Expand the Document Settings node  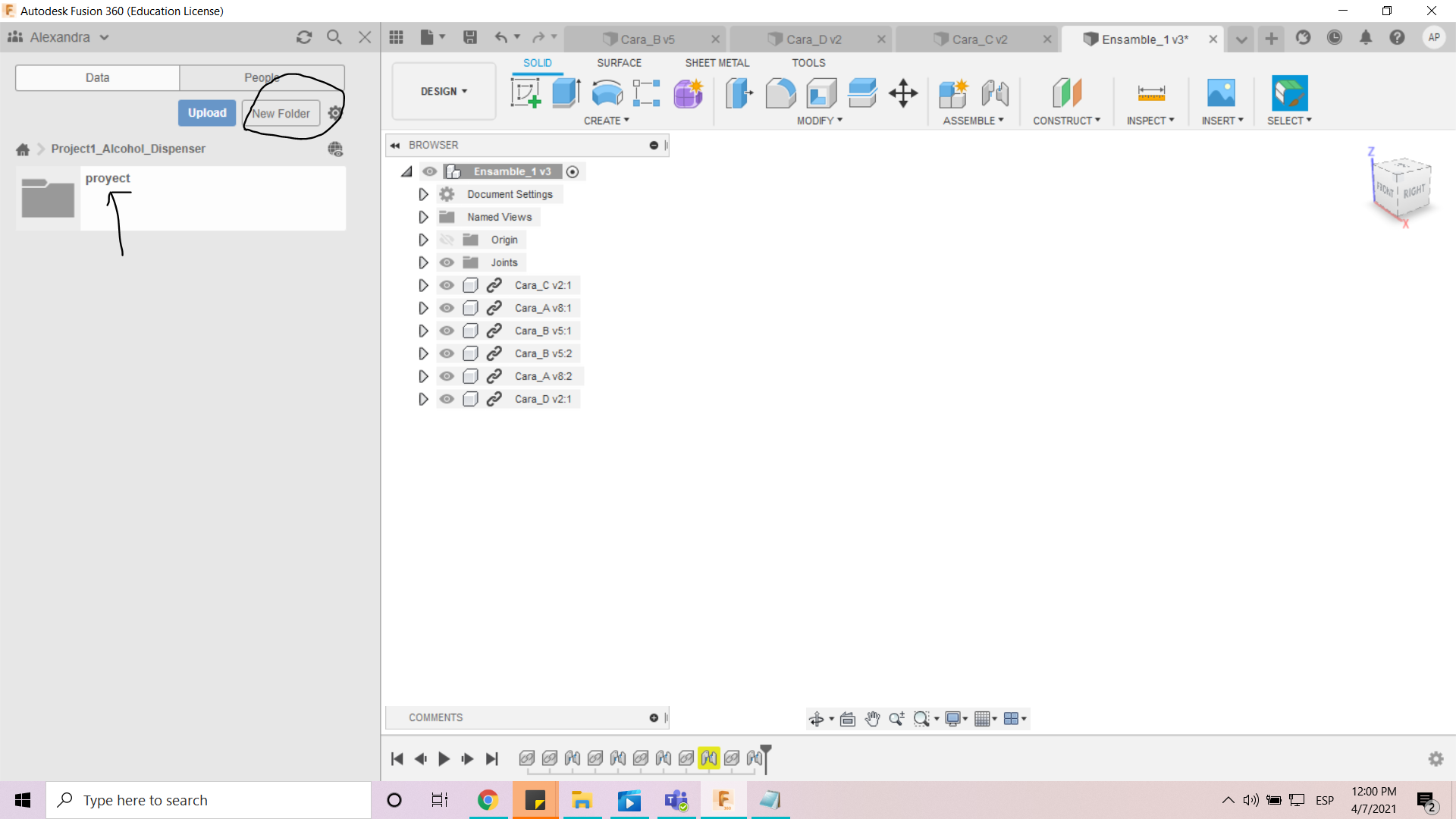click(423, 195)
